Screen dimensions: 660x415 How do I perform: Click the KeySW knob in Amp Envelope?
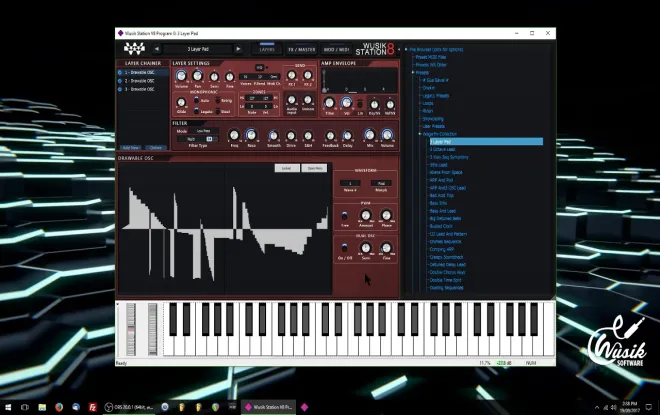tap(374, 104)
